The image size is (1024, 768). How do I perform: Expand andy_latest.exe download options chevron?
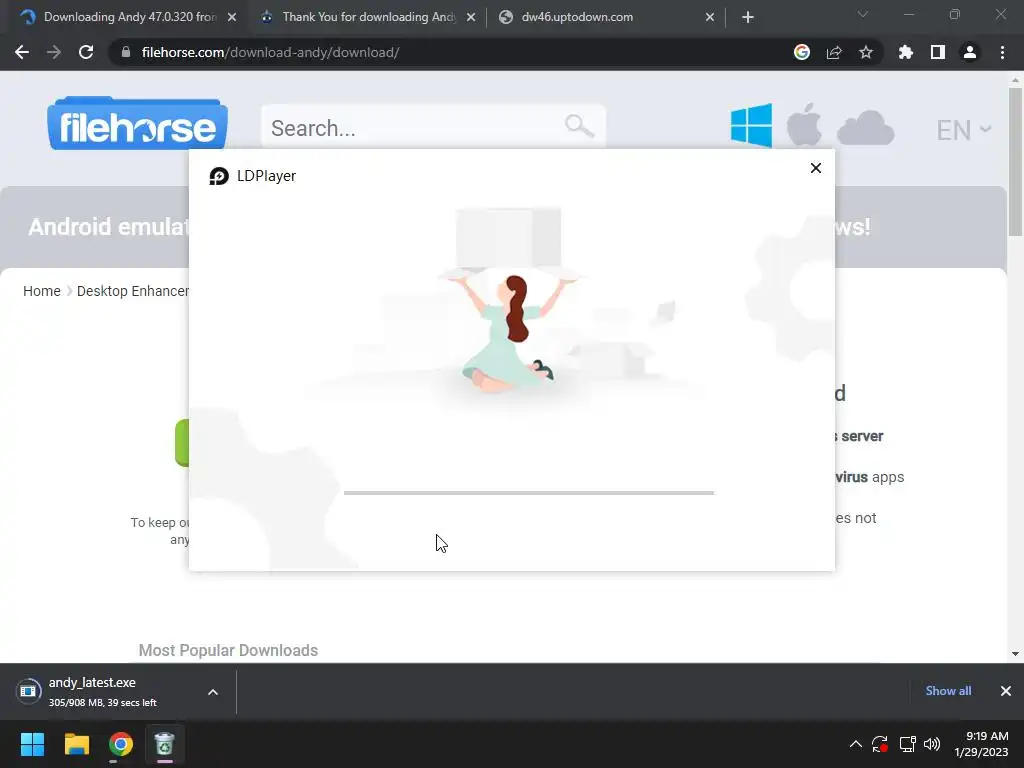click(x=213, y=692)
